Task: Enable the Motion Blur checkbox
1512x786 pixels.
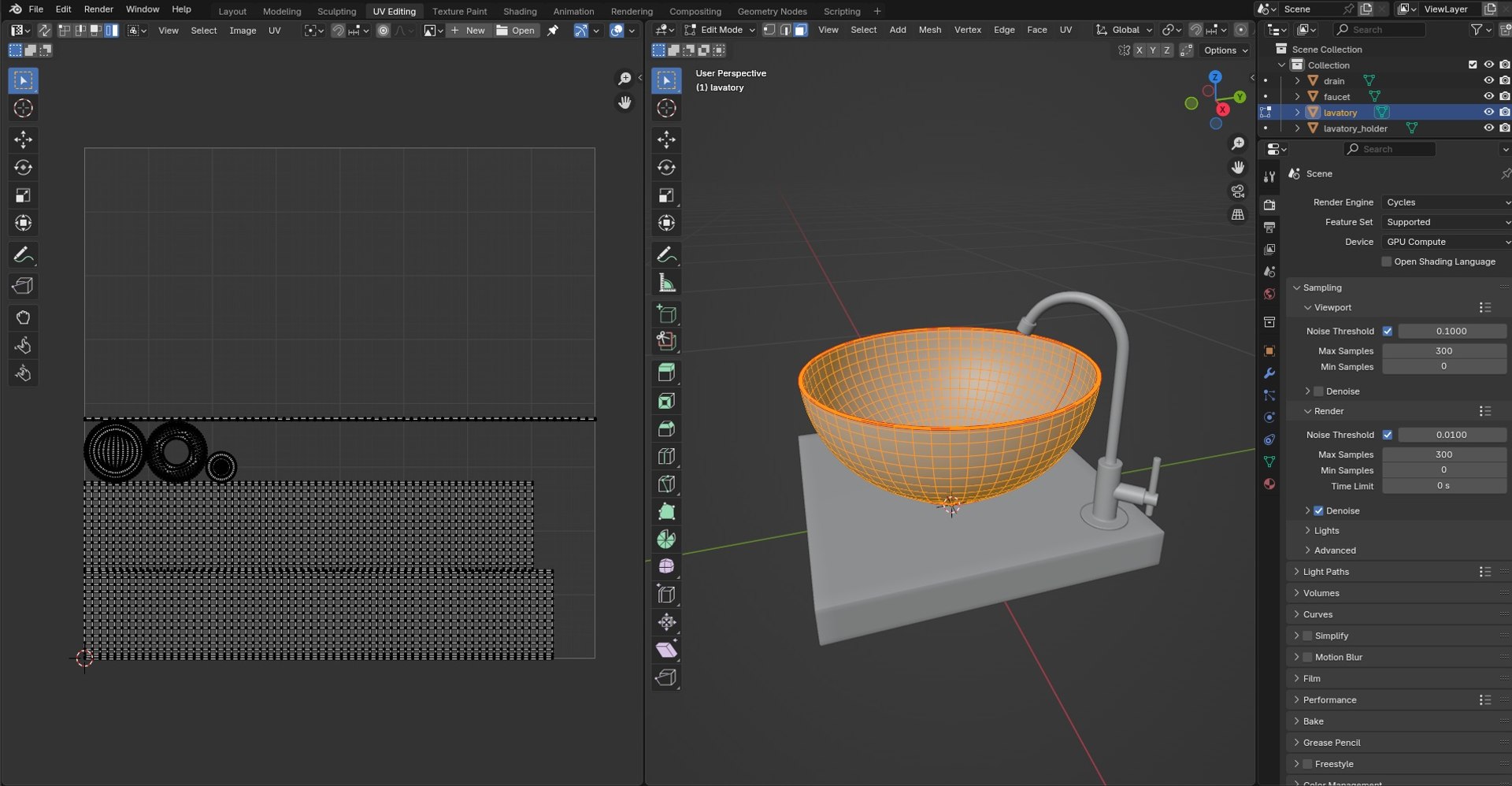Action: pos(1307,657)
